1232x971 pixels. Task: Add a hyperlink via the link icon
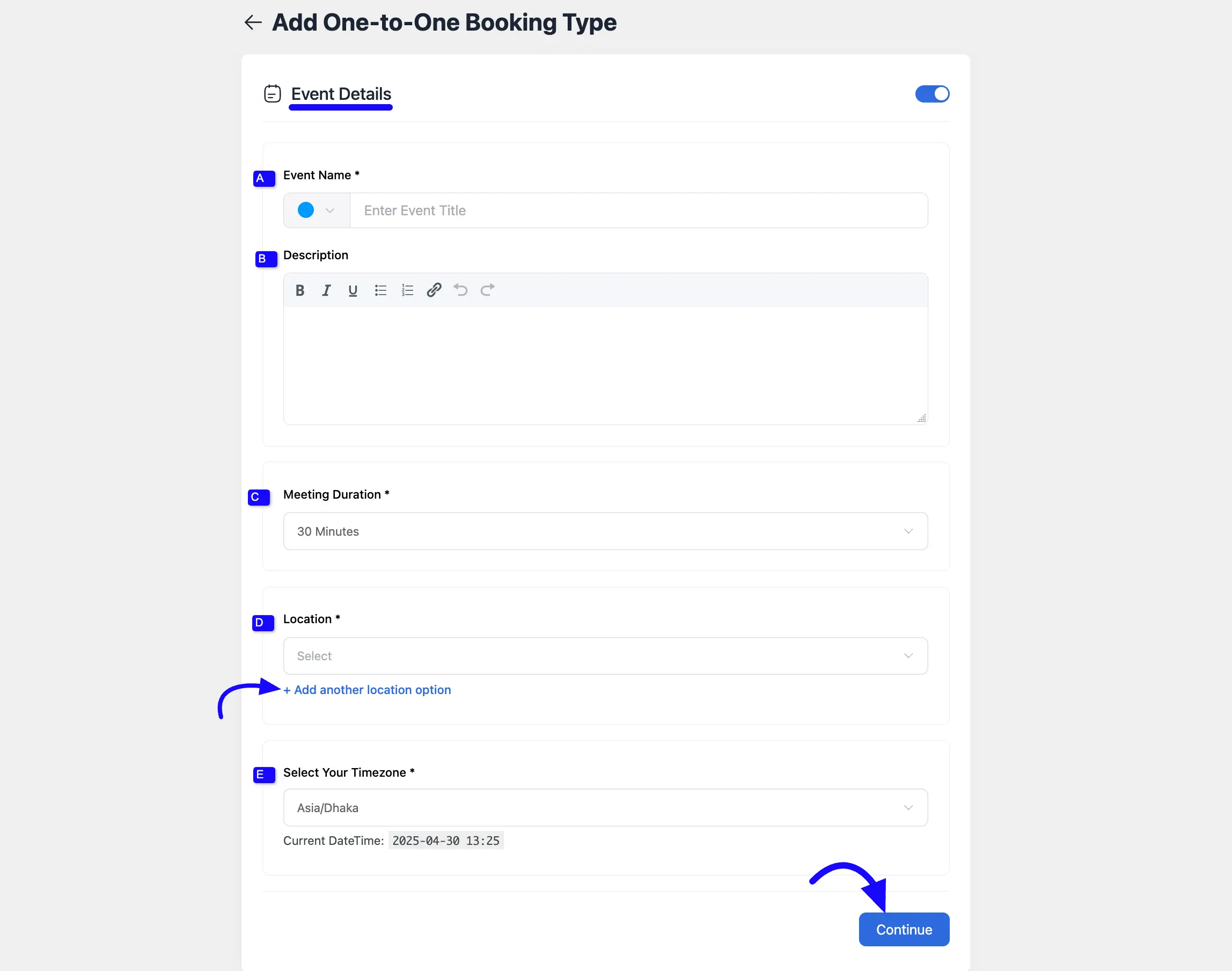(434, 290)
